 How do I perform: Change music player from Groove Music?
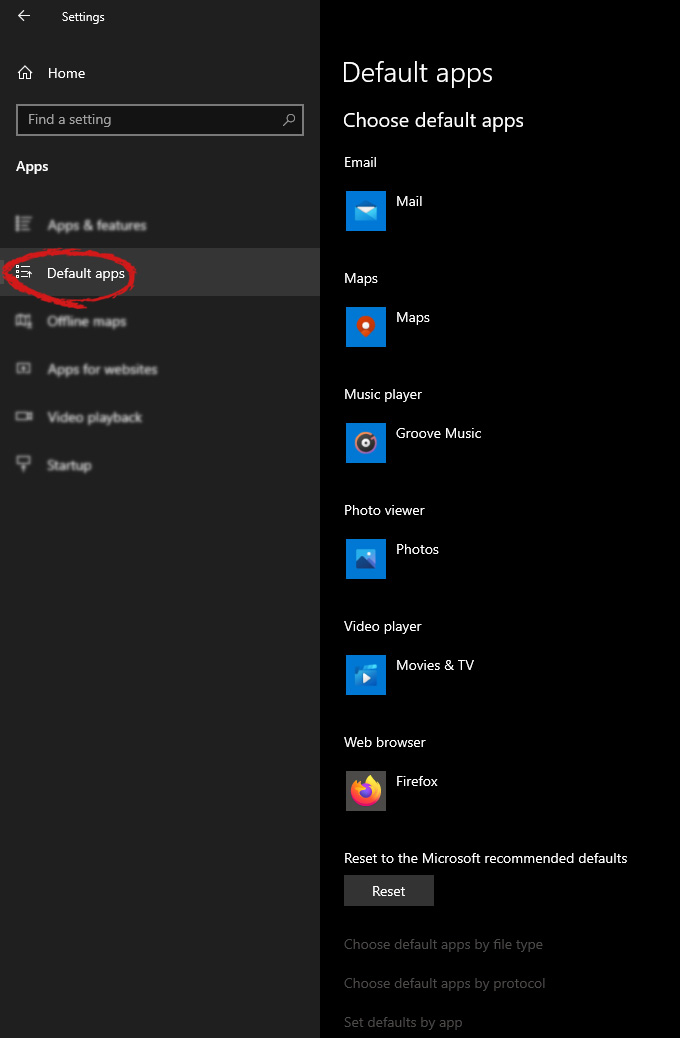[x=438, y=433]
